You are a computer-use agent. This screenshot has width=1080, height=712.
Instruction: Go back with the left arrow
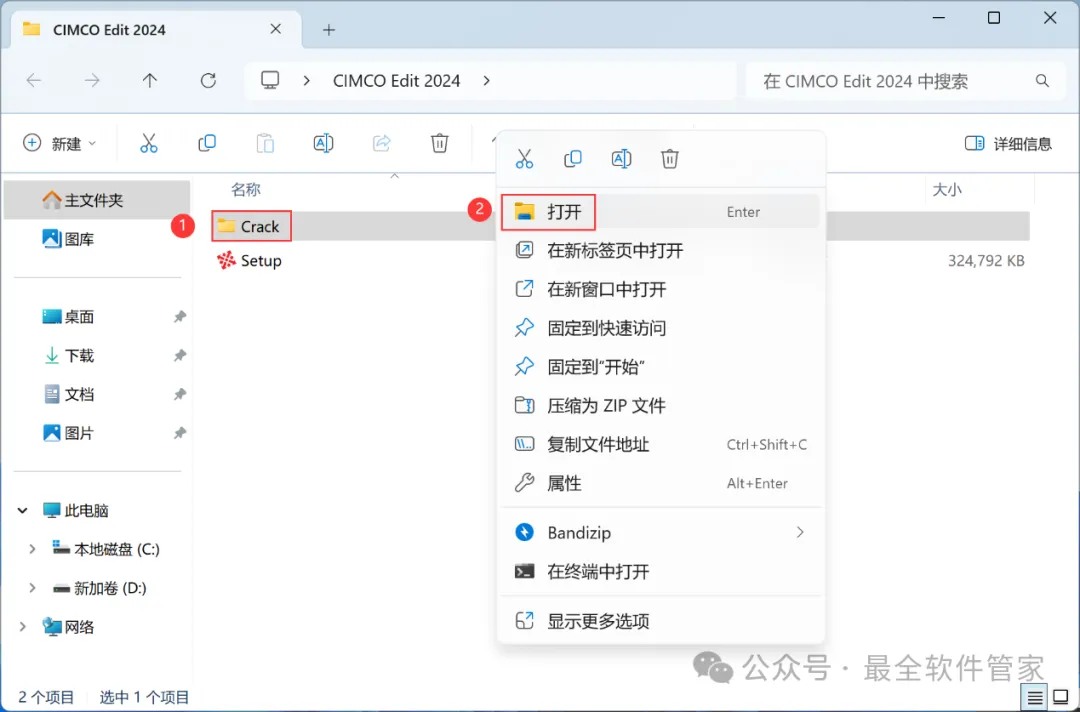(34, 81)
